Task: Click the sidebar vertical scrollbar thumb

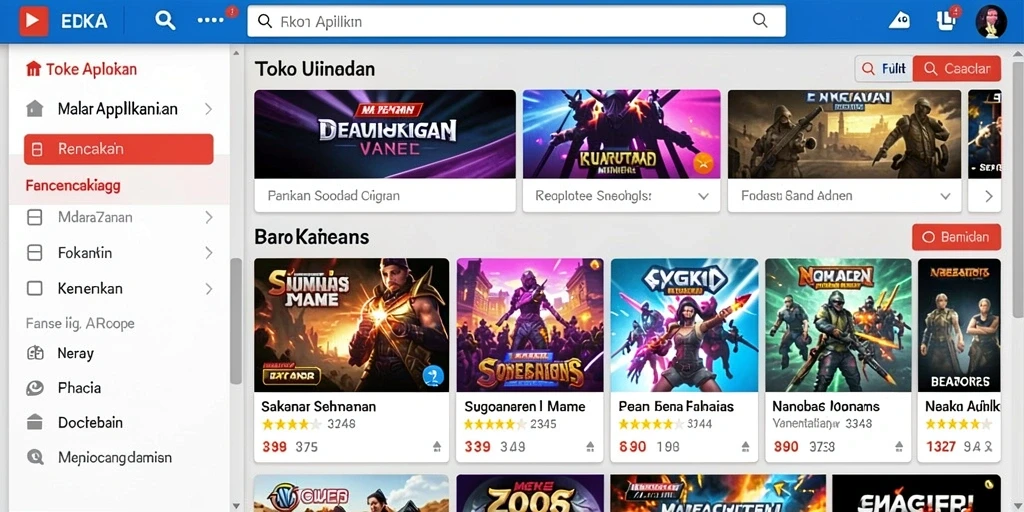Action: point(236,320)
